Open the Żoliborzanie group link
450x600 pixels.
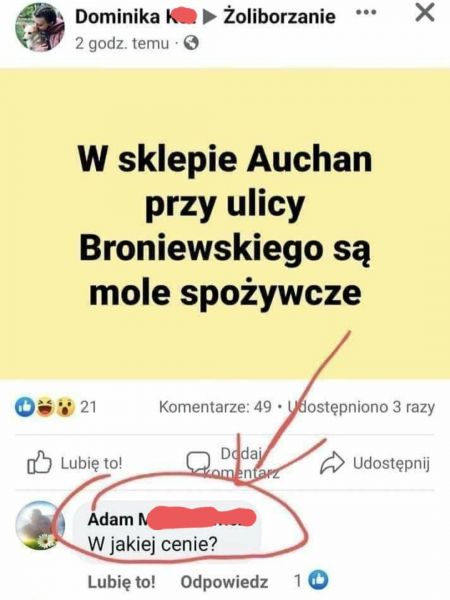tap(279, 16)
